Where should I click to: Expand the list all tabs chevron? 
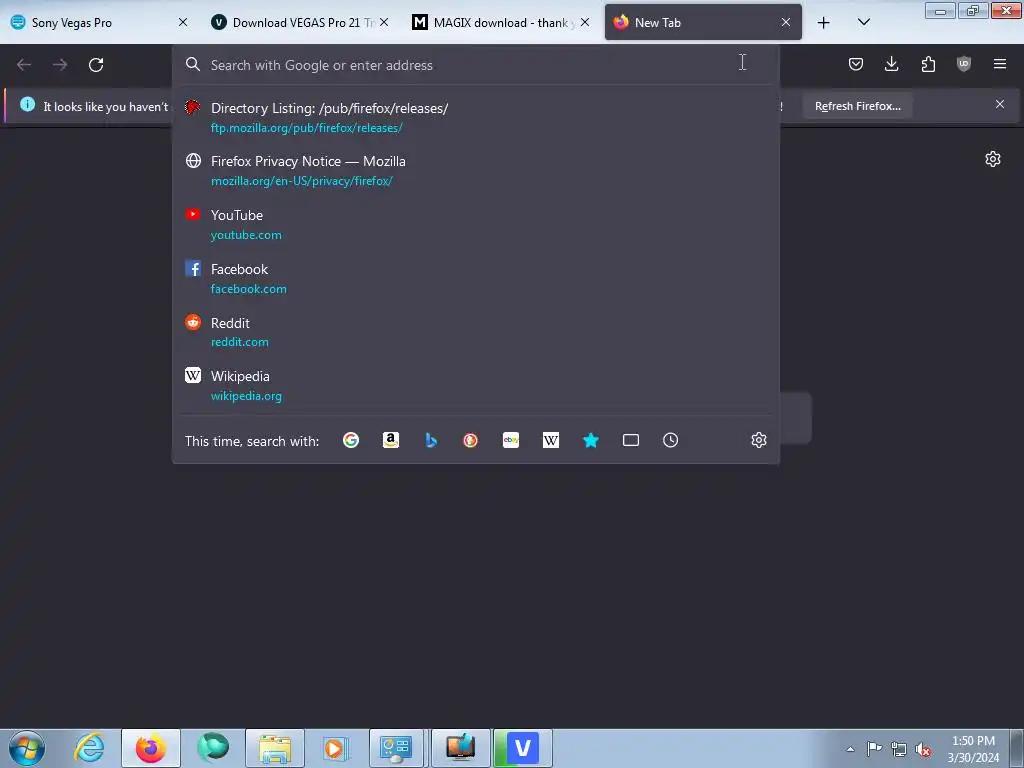(863, 22)
